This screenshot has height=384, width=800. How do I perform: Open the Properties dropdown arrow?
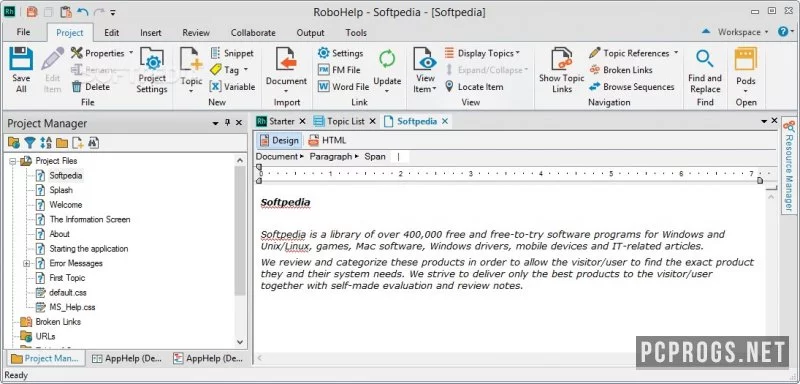click(131, 53)
